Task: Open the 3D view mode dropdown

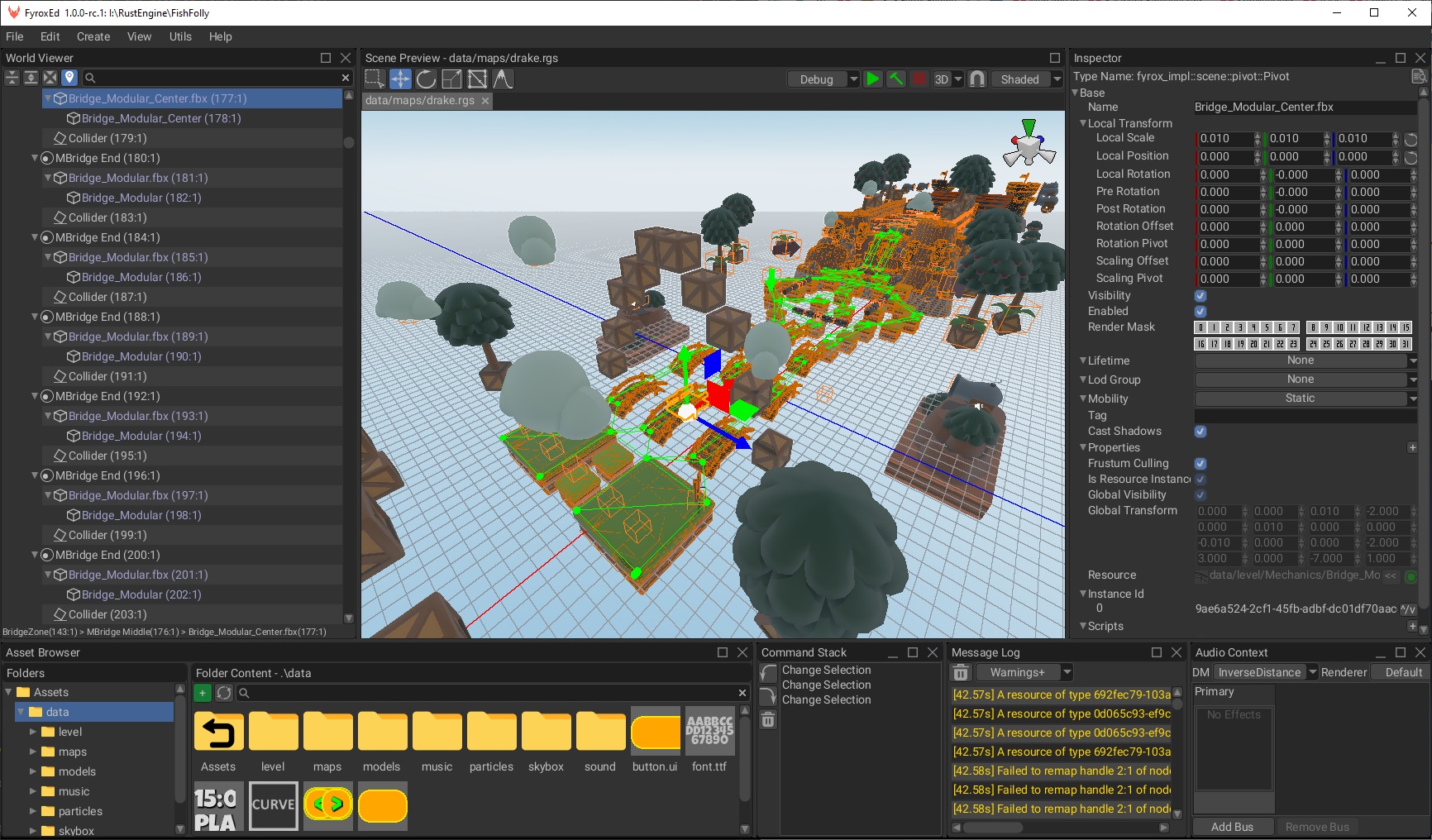Action: (948, 79)
